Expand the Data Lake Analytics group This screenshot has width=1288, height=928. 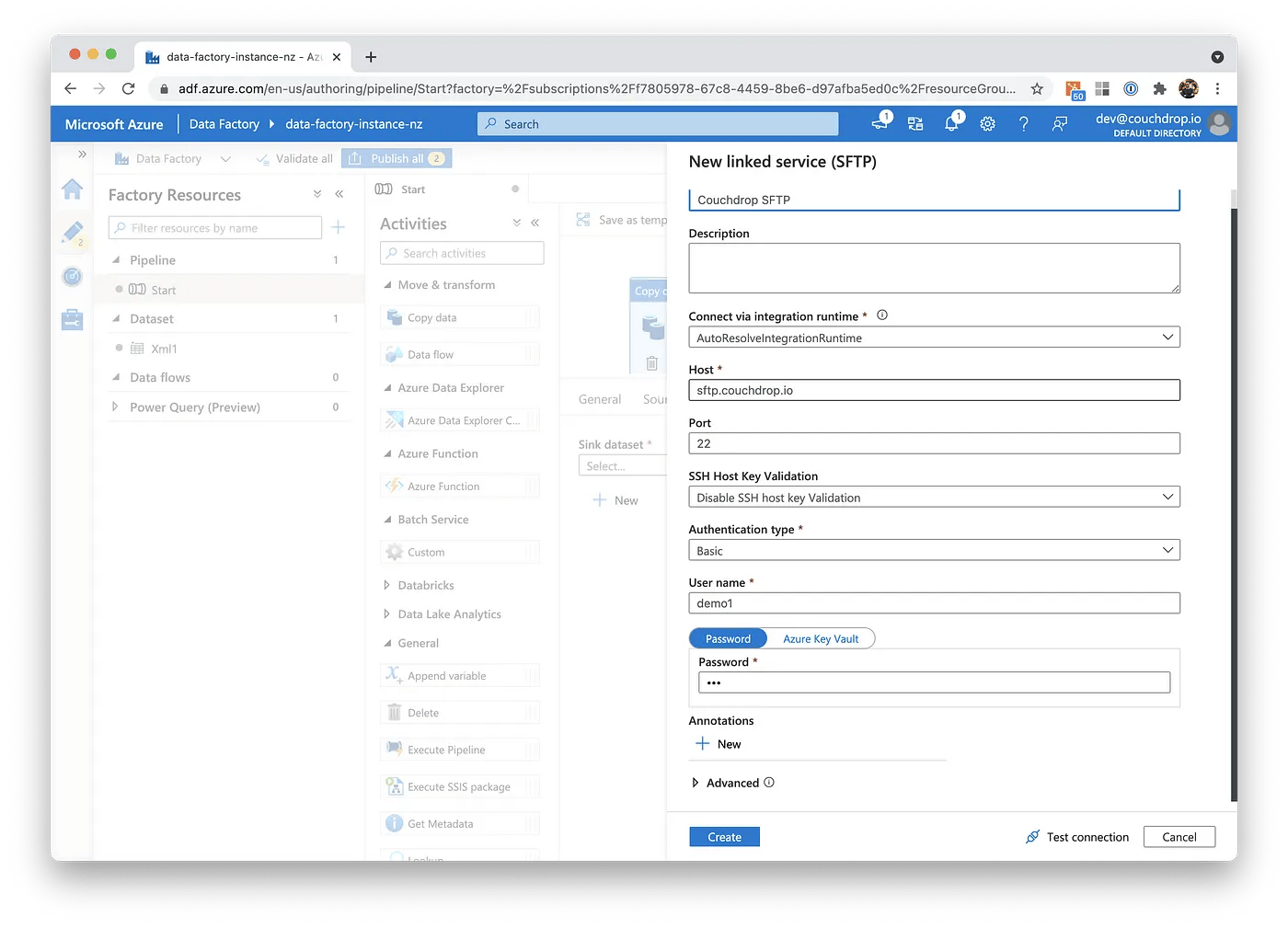386,614
